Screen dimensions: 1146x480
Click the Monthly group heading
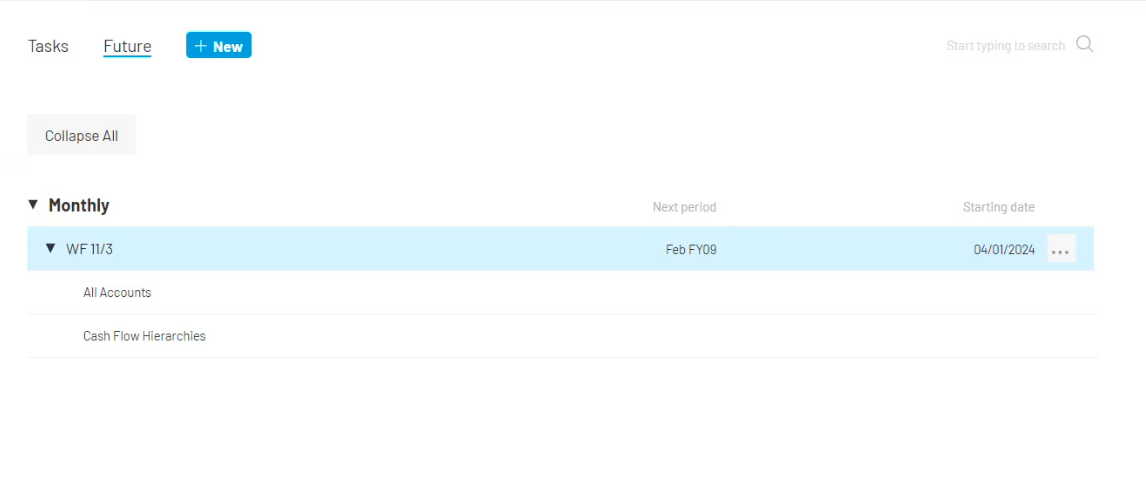point(79,205)
